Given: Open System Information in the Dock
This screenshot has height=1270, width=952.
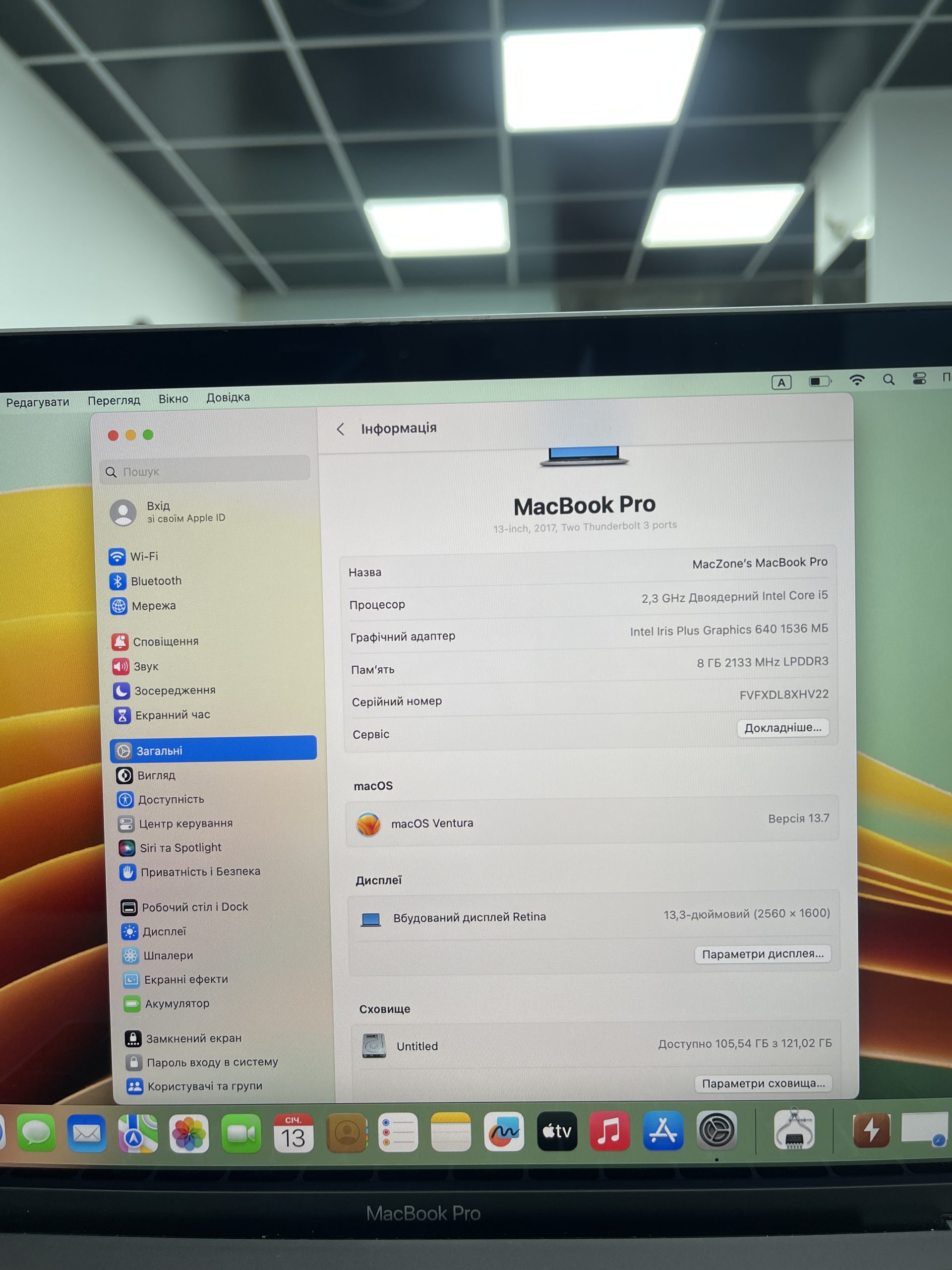Looking at the screenshot, I should 794,1129.
